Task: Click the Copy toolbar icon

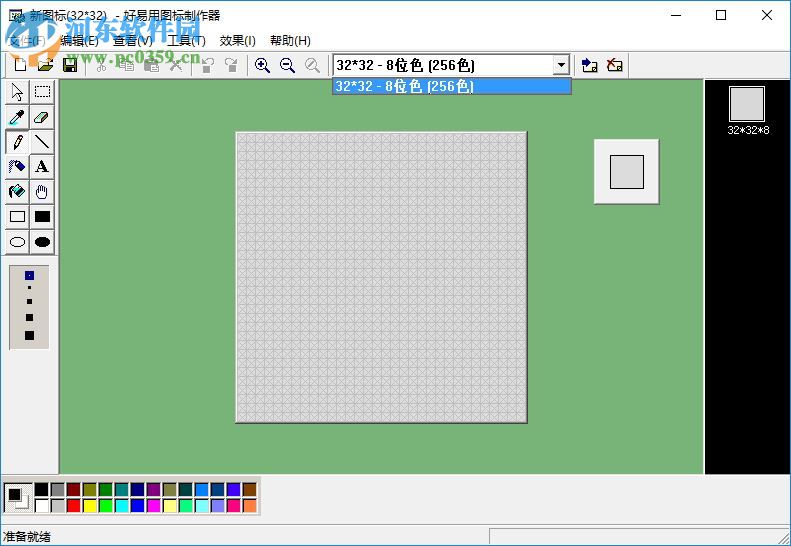Action: 126,65
